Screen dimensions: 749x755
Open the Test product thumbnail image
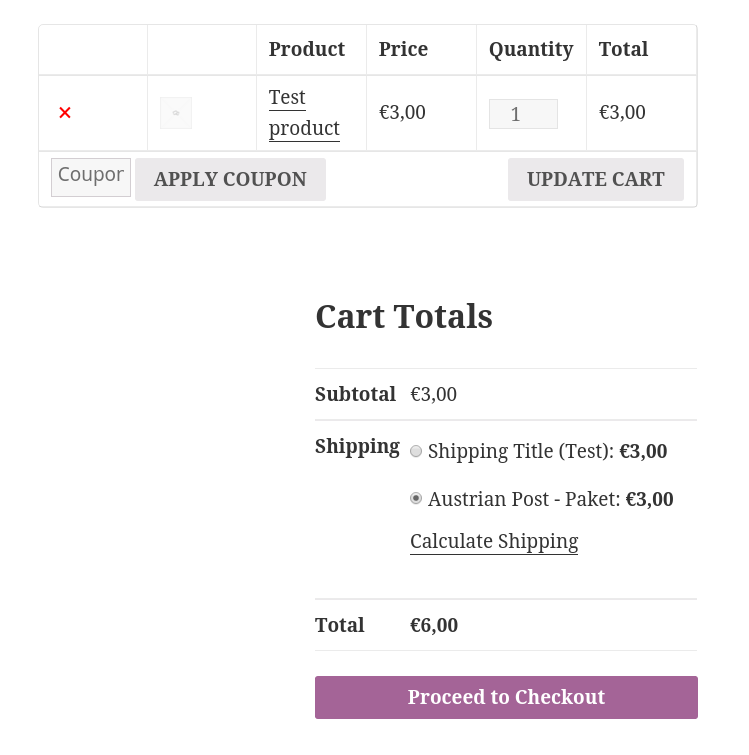[x=176, y=113]
